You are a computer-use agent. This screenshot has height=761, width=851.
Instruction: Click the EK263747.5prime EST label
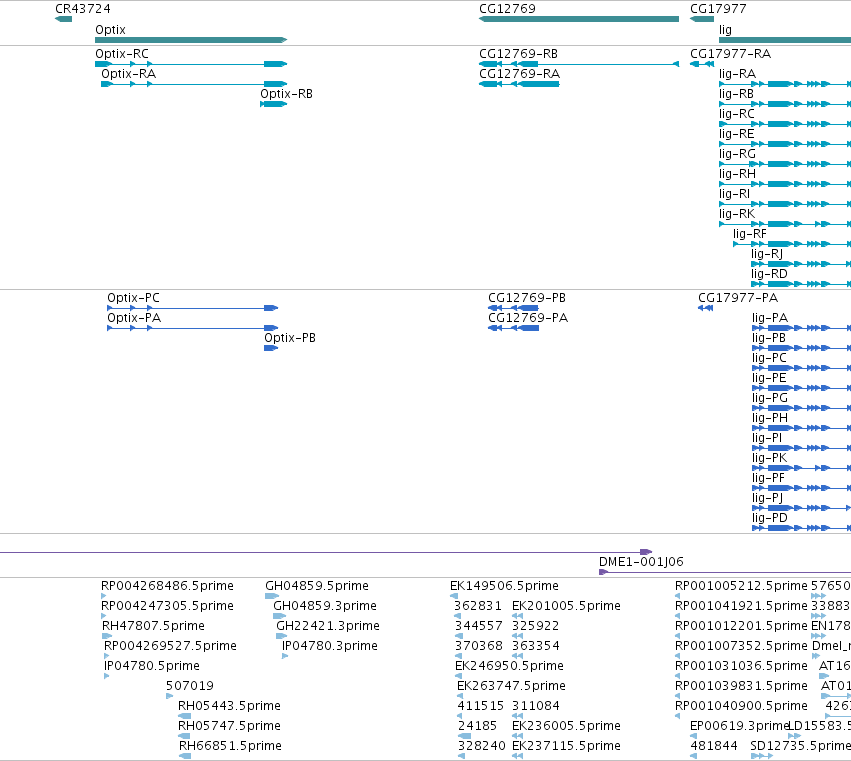click(x=511, y=687)
